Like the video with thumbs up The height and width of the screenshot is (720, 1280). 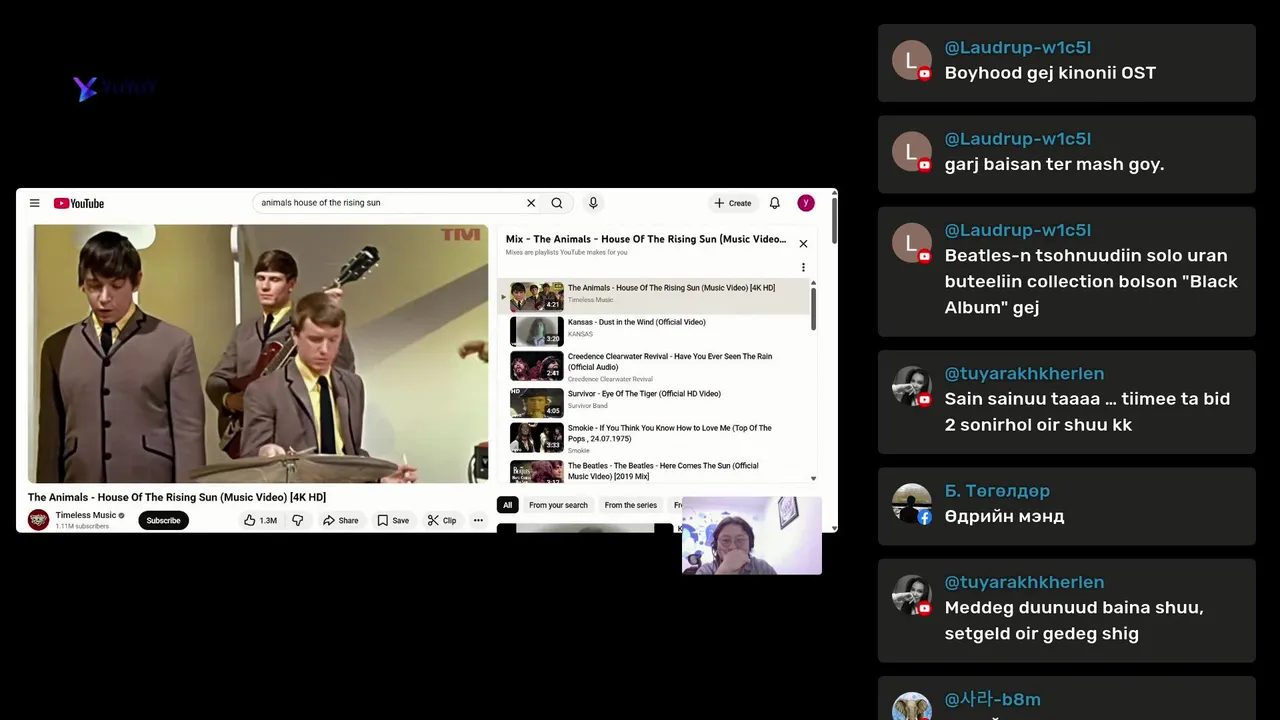click(260, 520)
